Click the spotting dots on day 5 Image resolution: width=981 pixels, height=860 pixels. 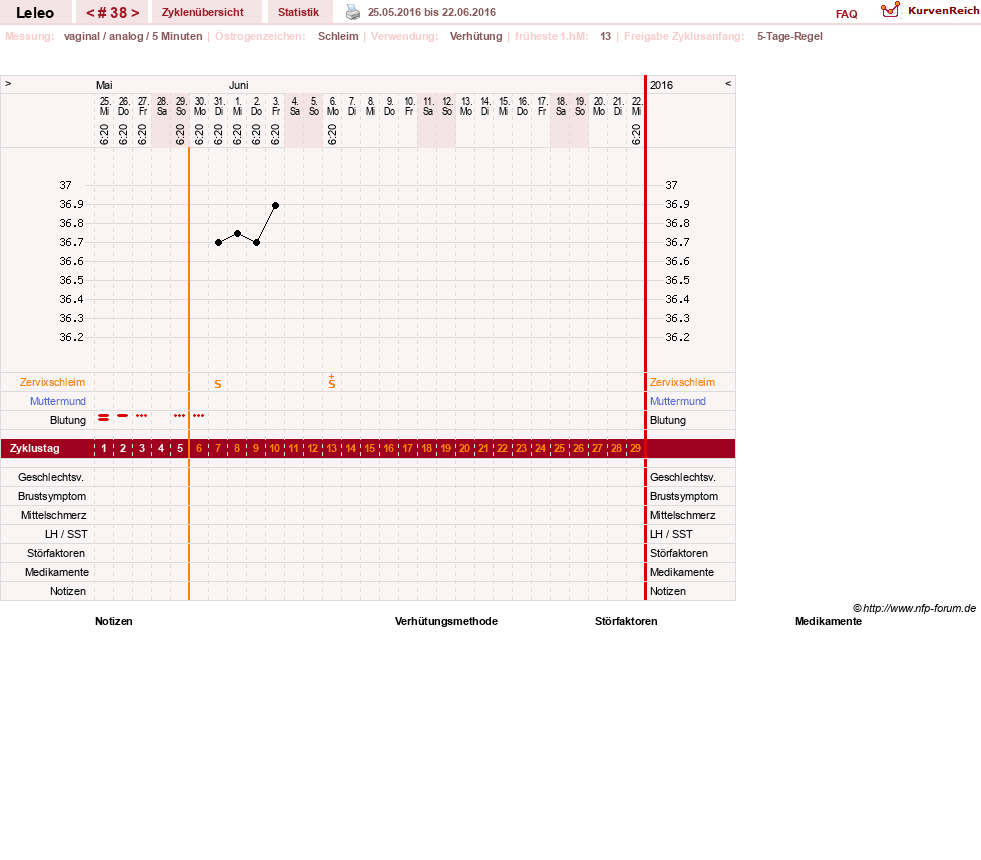tap(180, 415)
